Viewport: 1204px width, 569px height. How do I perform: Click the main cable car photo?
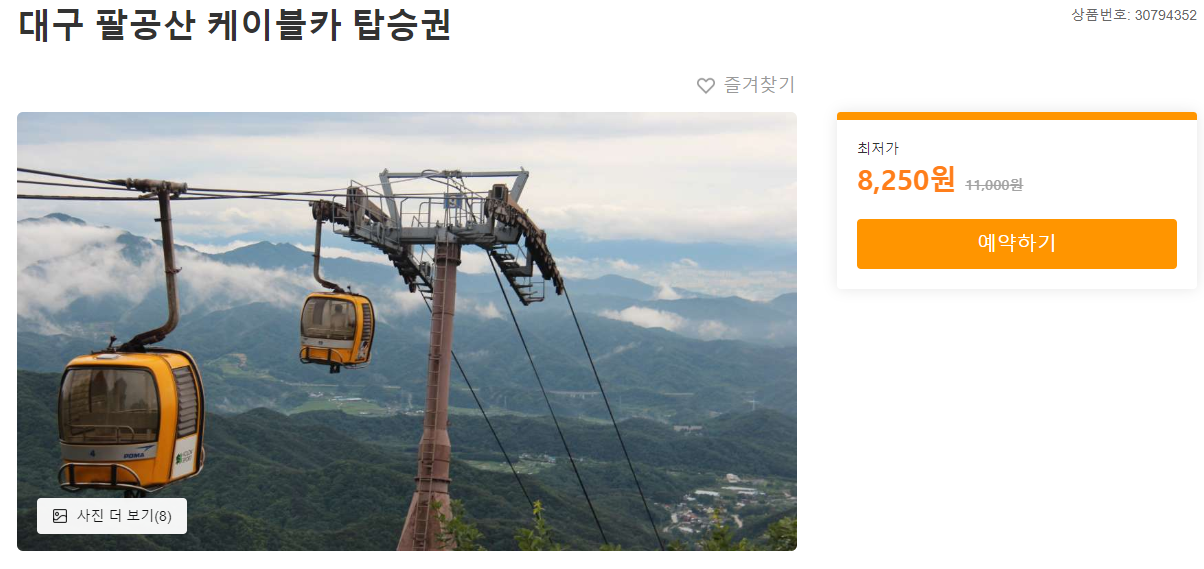[407, 331]
